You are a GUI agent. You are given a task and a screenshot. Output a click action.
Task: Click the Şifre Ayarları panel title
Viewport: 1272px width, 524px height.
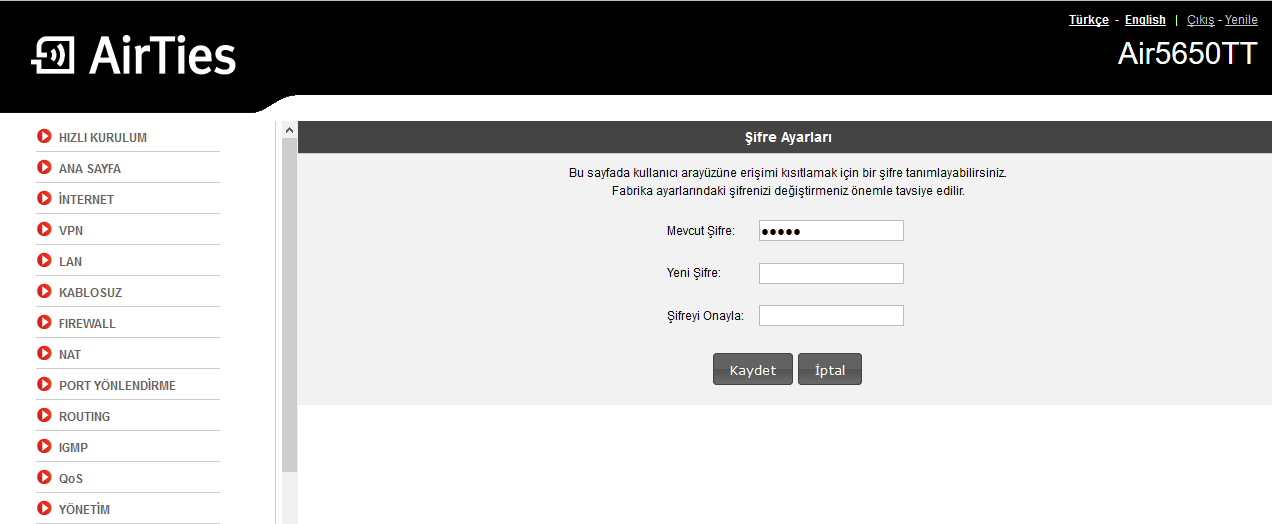point(789,137)
